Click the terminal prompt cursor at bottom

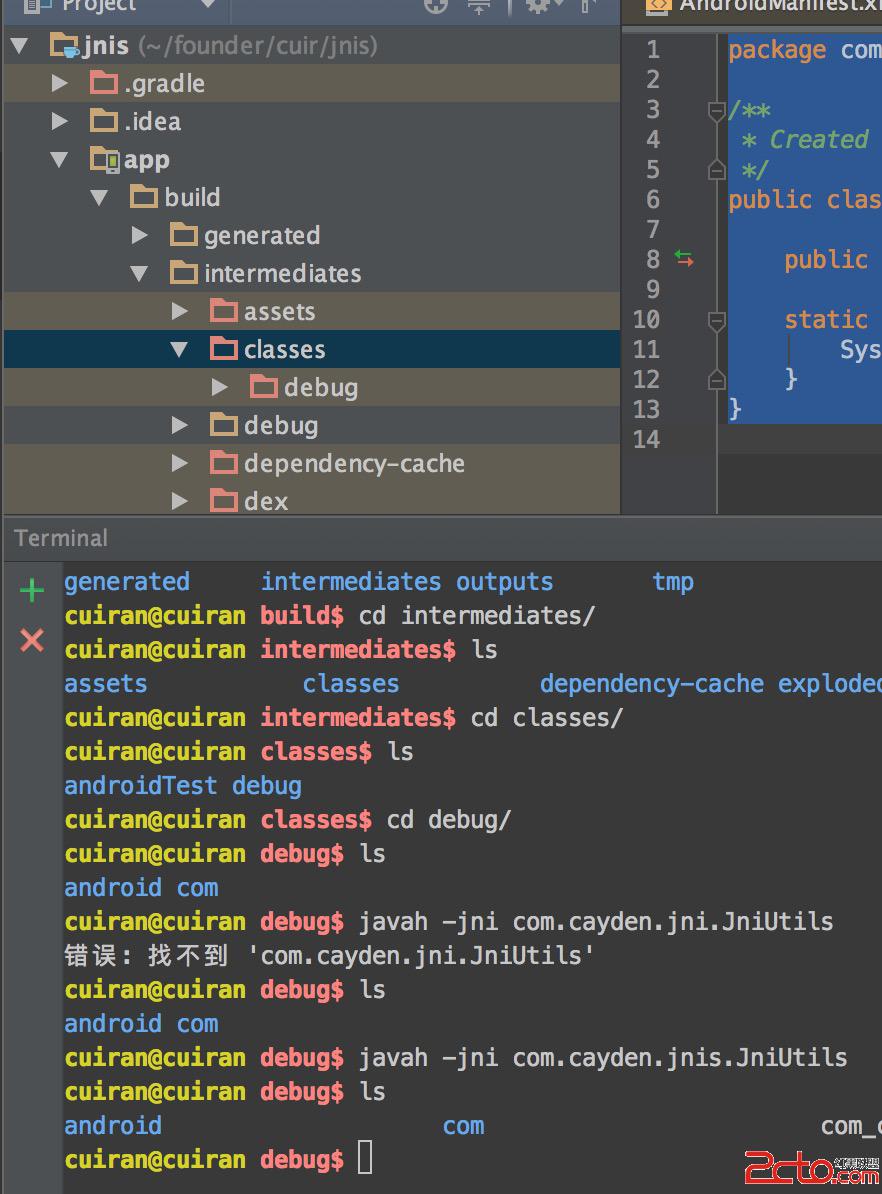[365, 1159]
